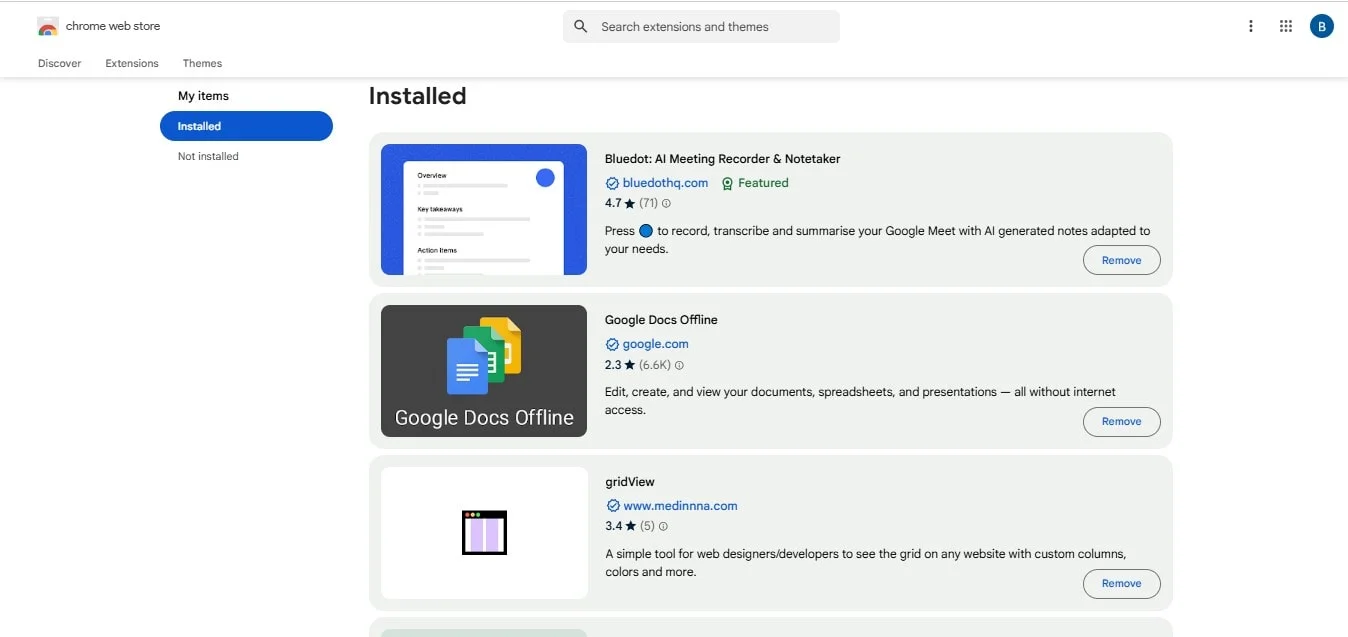The width and height of the screenshot is (1348, 637).
Task: Click the 2.3 star rating (6.6K)
Action: [x=637, y=365]
